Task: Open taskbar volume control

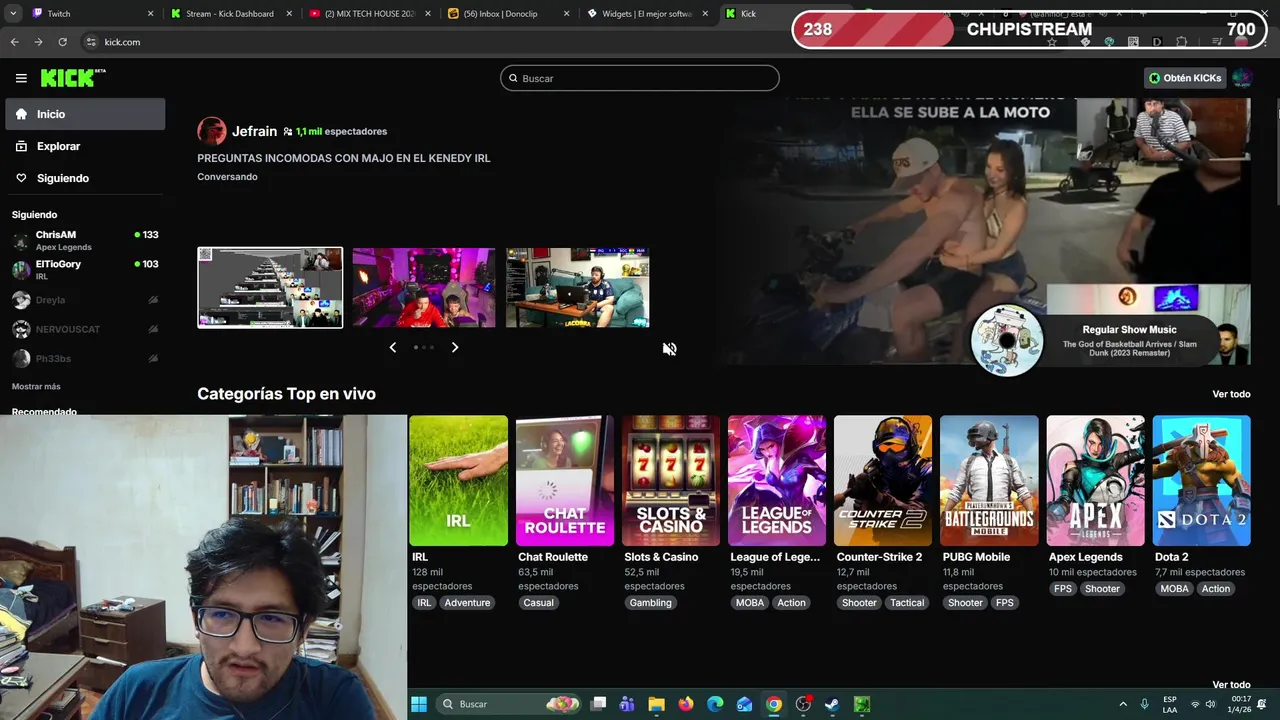Action: pyautogui.click(x=1210, y=704)
